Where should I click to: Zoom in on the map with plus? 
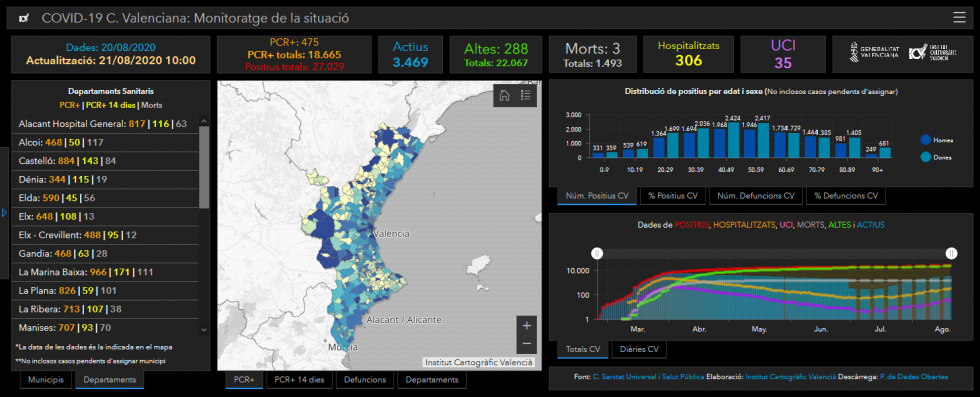click(526, 326)
